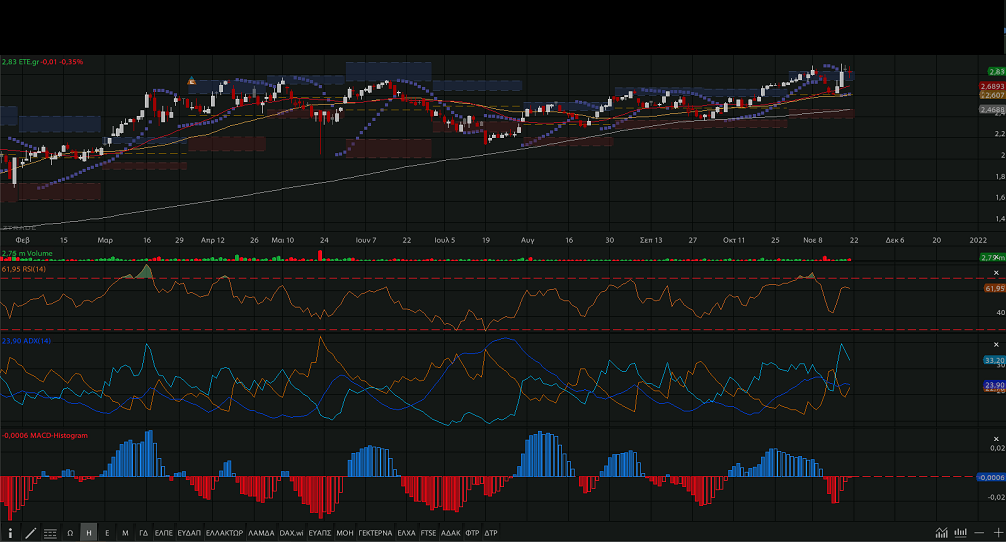Viewport: 1006px width, 542px height.
Task: Click the -0,0006 MACD value tag
Action: pyautogui.click(x=991, y=477)
